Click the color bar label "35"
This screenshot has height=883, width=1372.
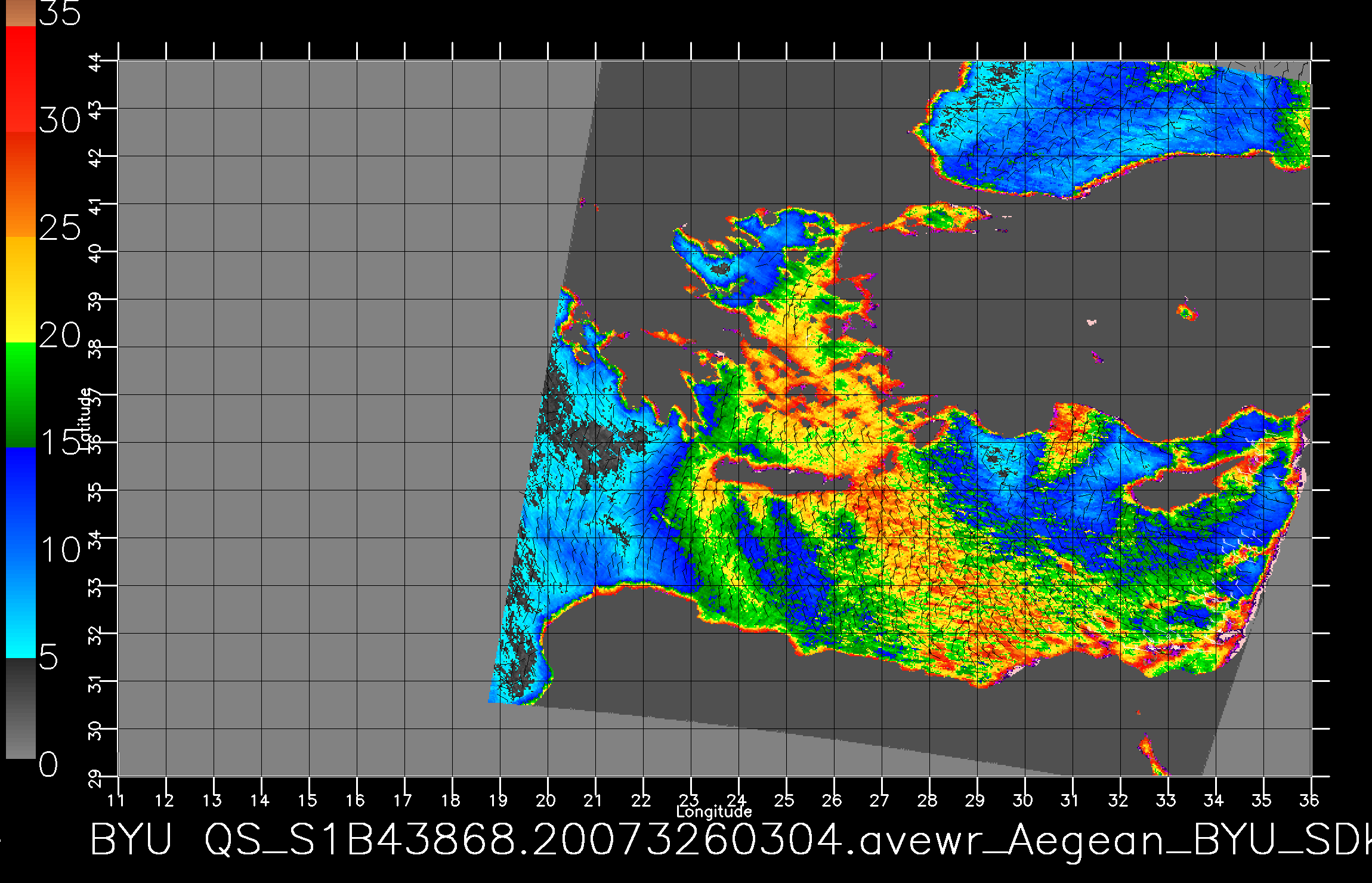(x=60, y=14)
